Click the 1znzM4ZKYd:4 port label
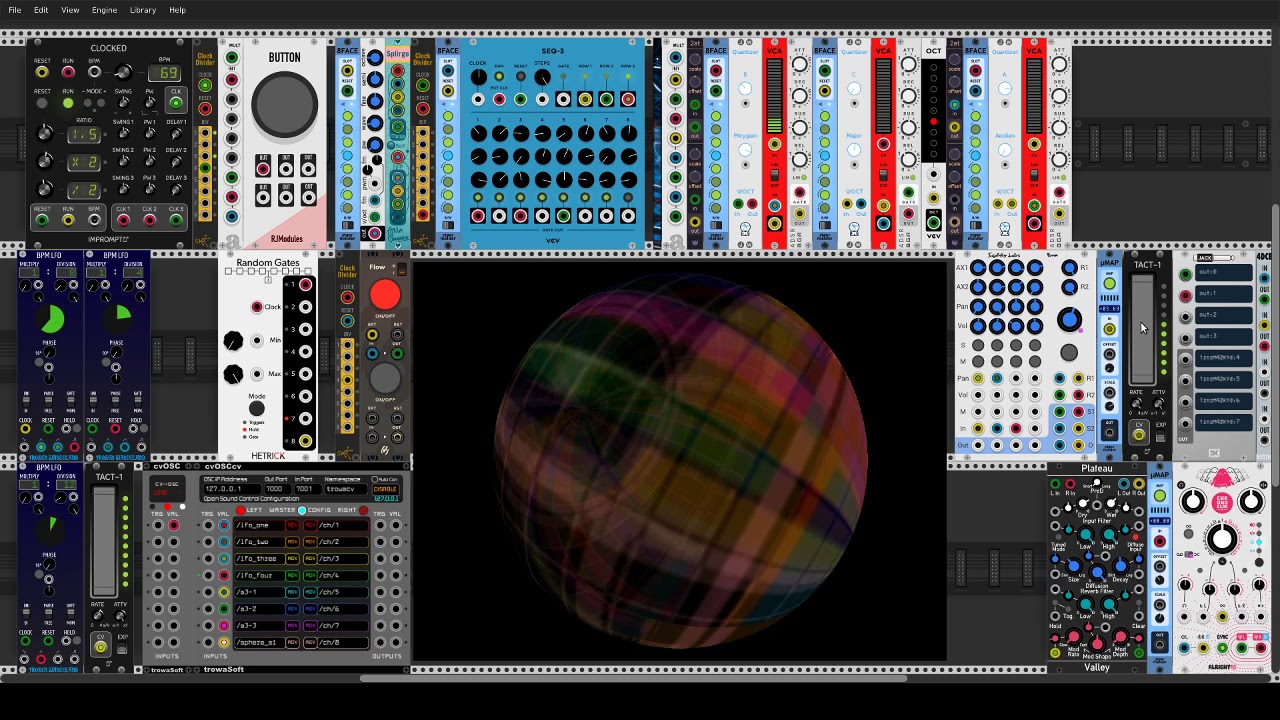This screenshot has height=720, width=1280. click(1224, 357)
